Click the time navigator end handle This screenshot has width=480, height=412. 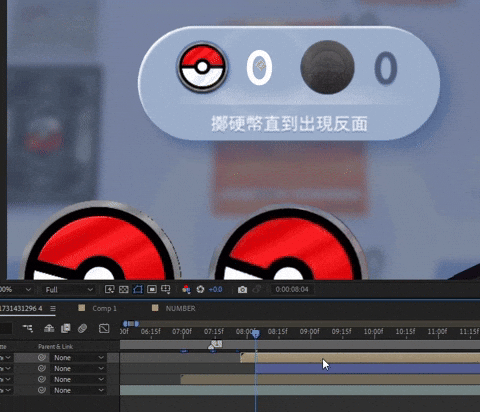point(137,323)
